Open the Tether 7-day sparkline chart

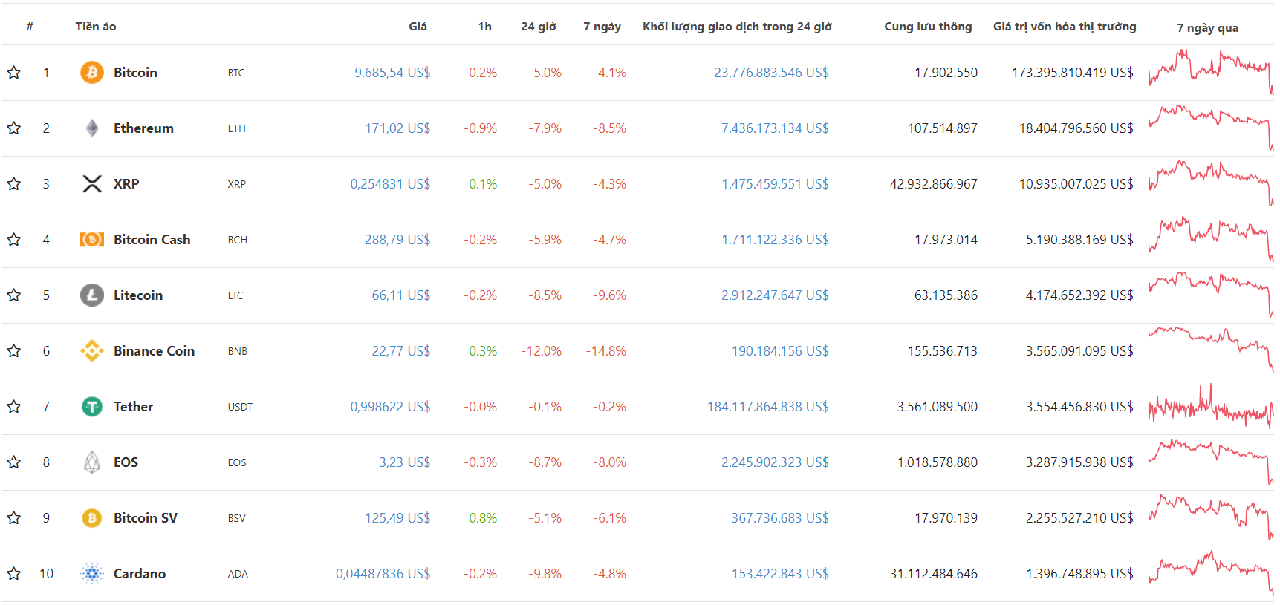click(1211, 407)
